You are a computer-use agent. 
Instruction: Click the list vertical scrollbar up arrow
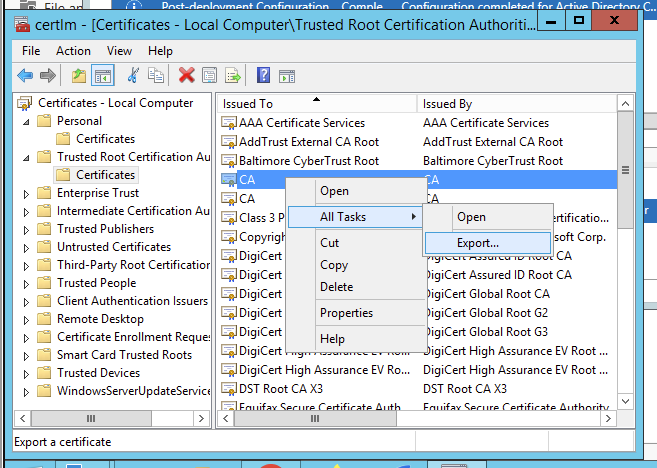626,103
